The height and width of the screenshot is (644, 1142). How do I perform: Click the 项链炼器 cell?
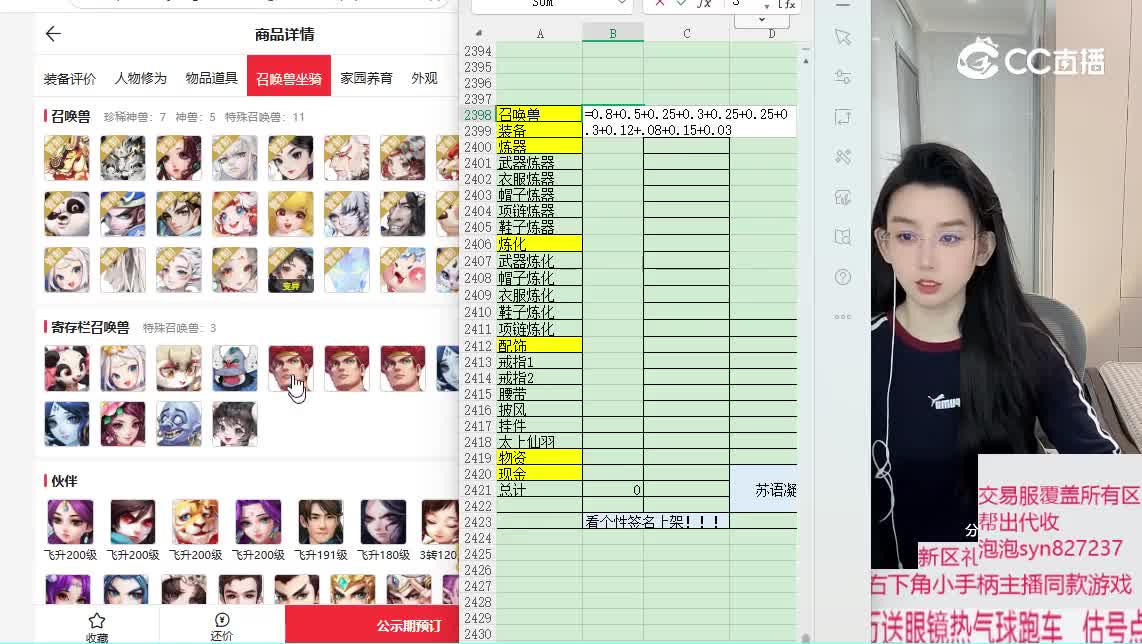539,211
